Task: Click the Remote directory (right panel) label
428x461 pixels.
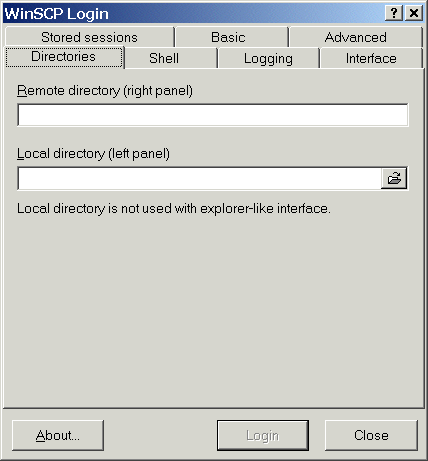Action: click(x=105, y=91)
